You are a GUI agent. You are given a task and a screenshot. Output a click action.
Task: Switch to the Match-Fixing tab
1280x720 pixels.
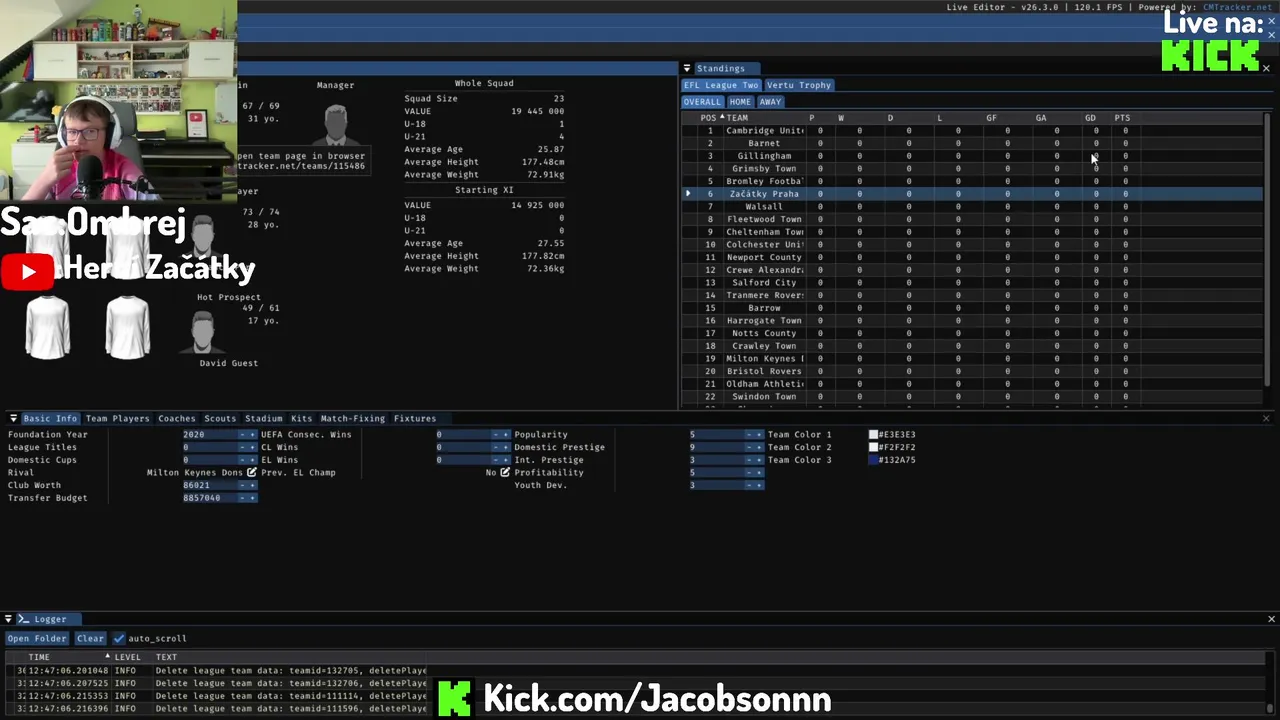[353, 418]
